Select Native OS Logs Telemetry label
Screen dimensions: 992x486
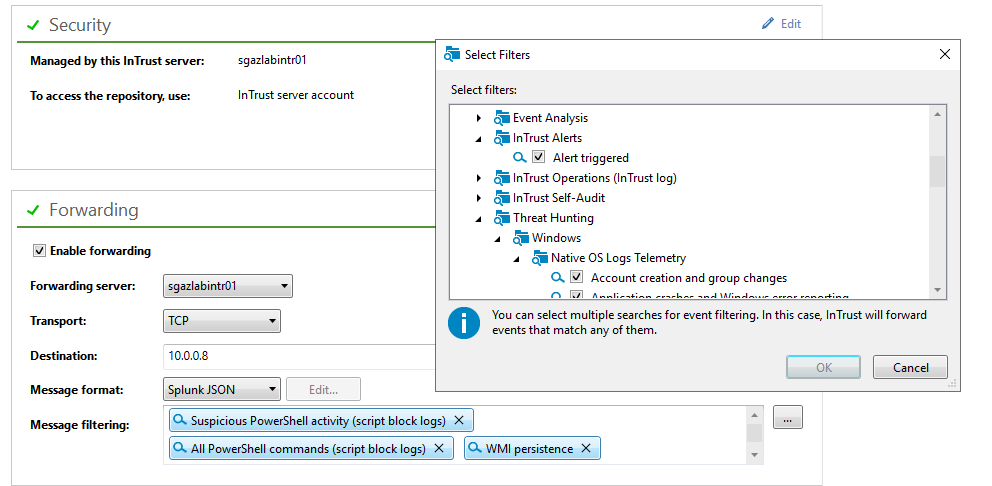click(618, 258)
